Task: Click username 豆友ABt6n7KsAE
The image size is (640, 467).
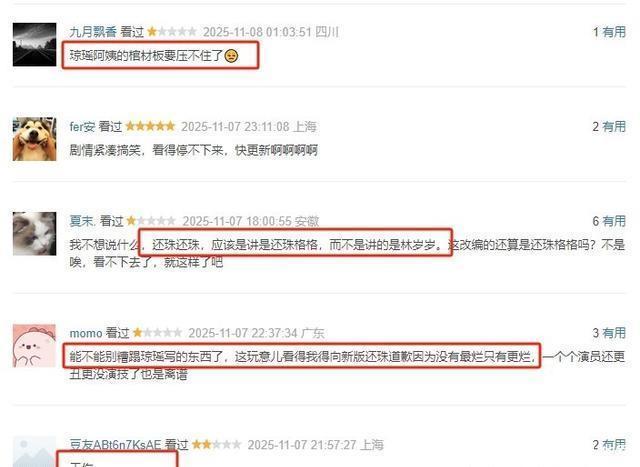Action: (x=115, y=445)
